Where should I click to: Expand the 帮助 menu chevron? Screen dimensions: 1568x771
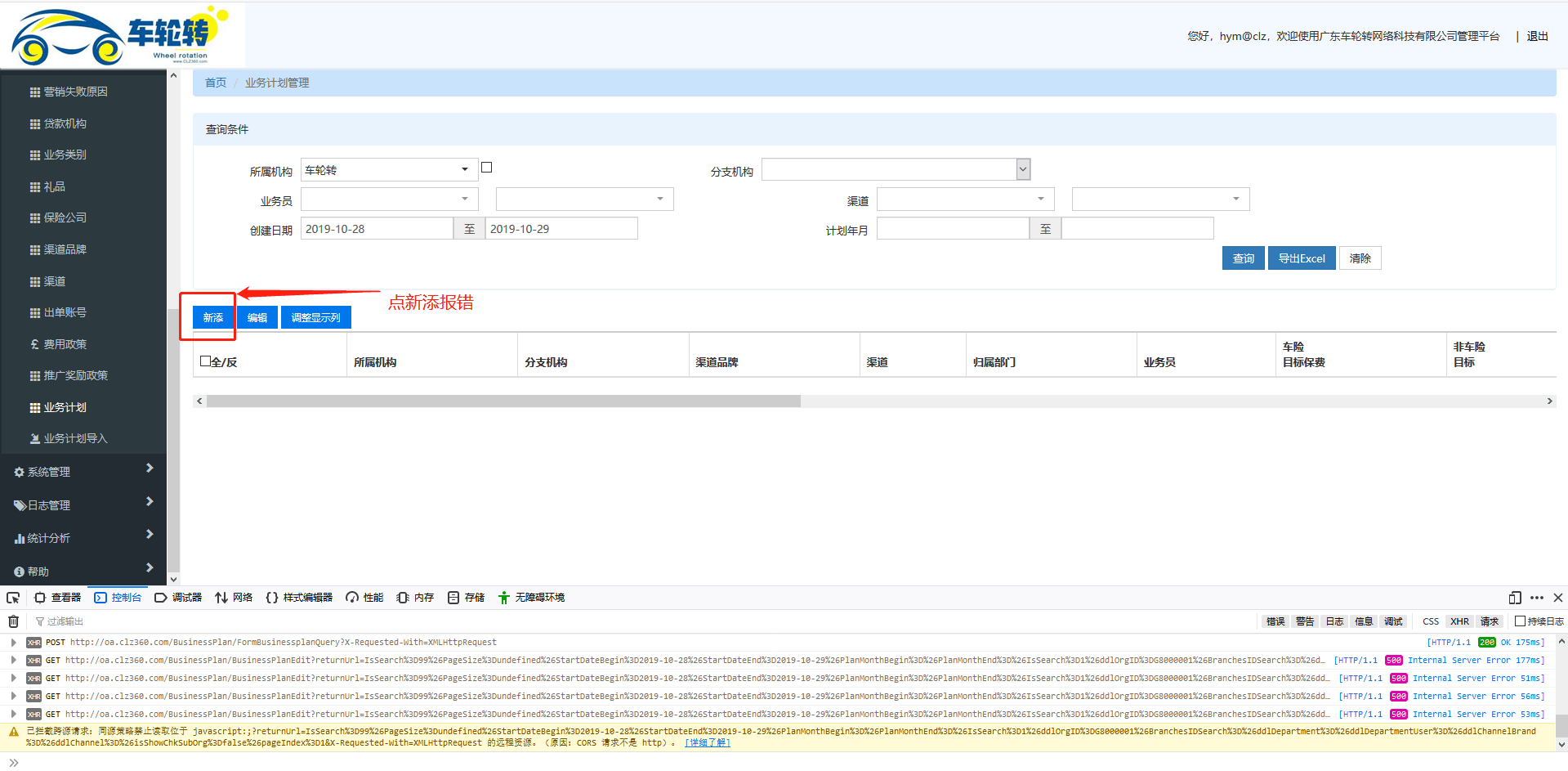[x=150, y=568]
